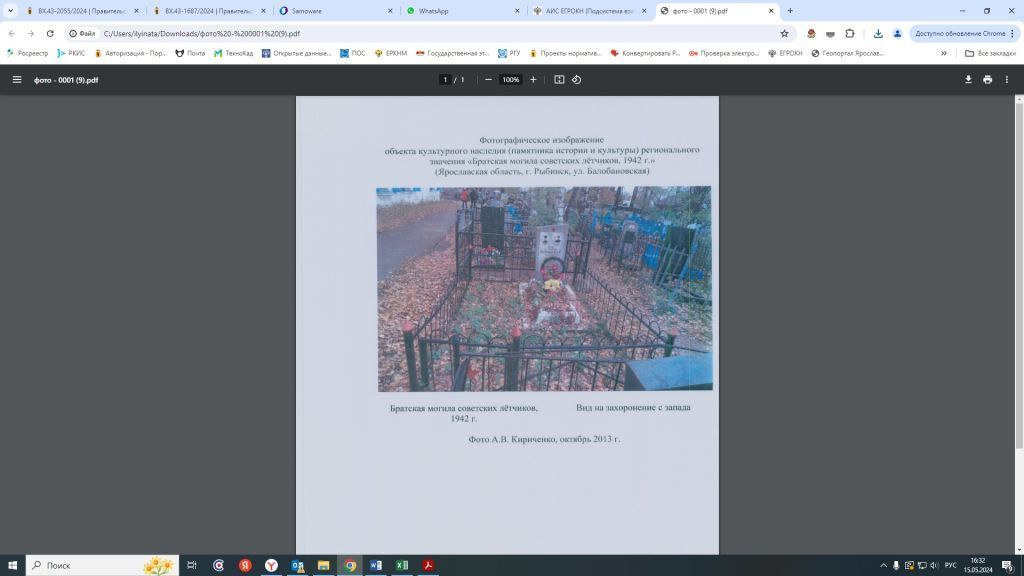Download the PDF file
Viewport: 1024px width, 576px height.
[968, 80]
